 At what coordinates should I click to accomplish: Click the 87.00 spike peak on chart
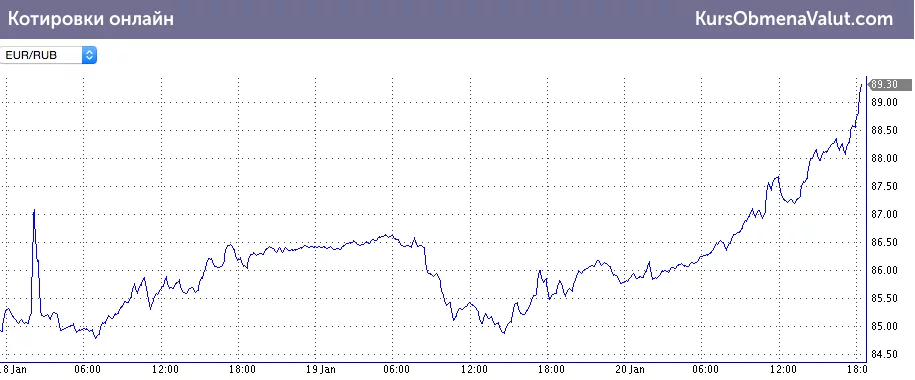coord(34,210)
